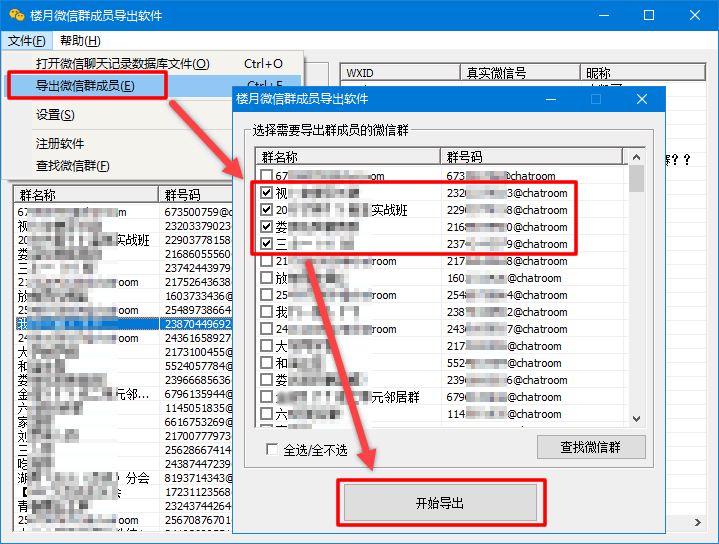Select highlighted row 23870449692 in main list
719x544 pixels.
(x=124, y=324)
